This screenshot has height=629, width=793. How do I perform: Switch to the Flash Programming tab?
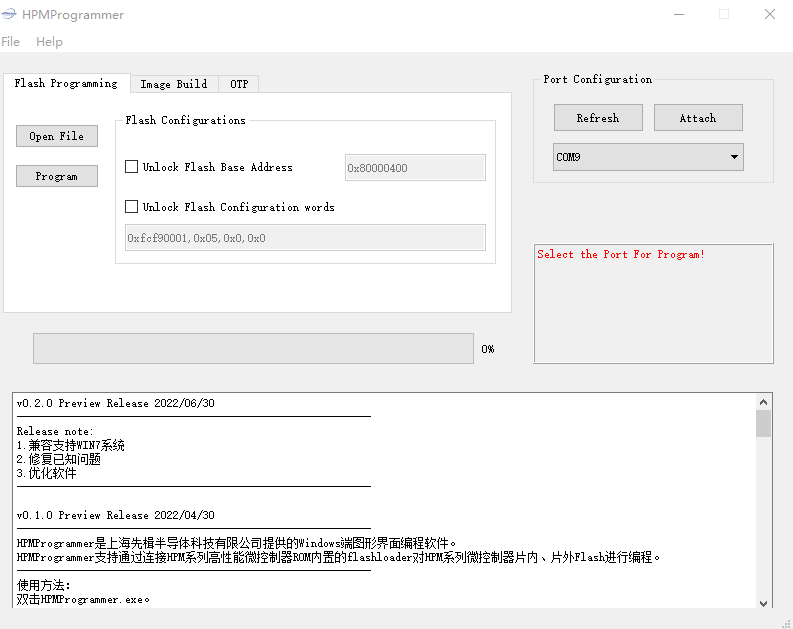[x=66, y=83]
